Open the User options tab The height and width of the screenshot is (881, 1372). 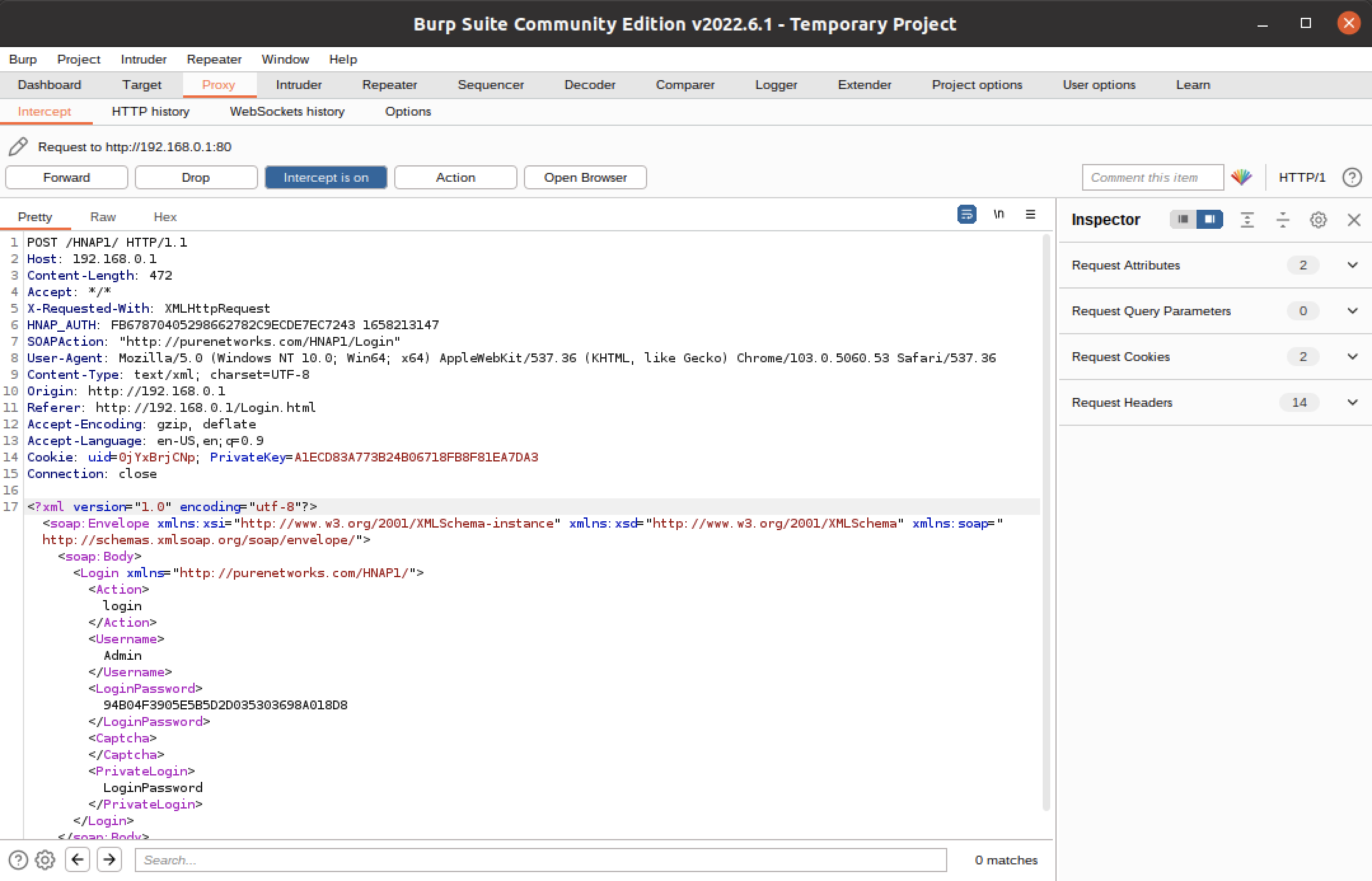coord(1099,85)
